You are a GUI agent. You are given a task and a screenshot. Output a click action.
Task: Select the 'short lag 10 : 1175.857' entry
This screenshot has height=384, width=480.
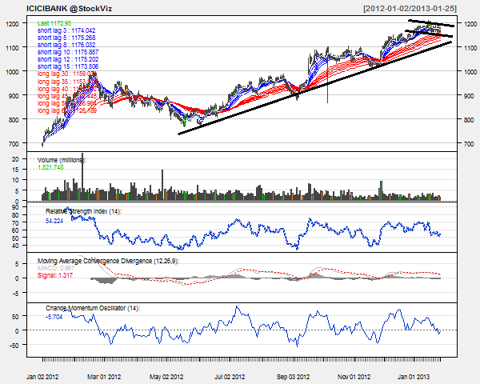68,52
